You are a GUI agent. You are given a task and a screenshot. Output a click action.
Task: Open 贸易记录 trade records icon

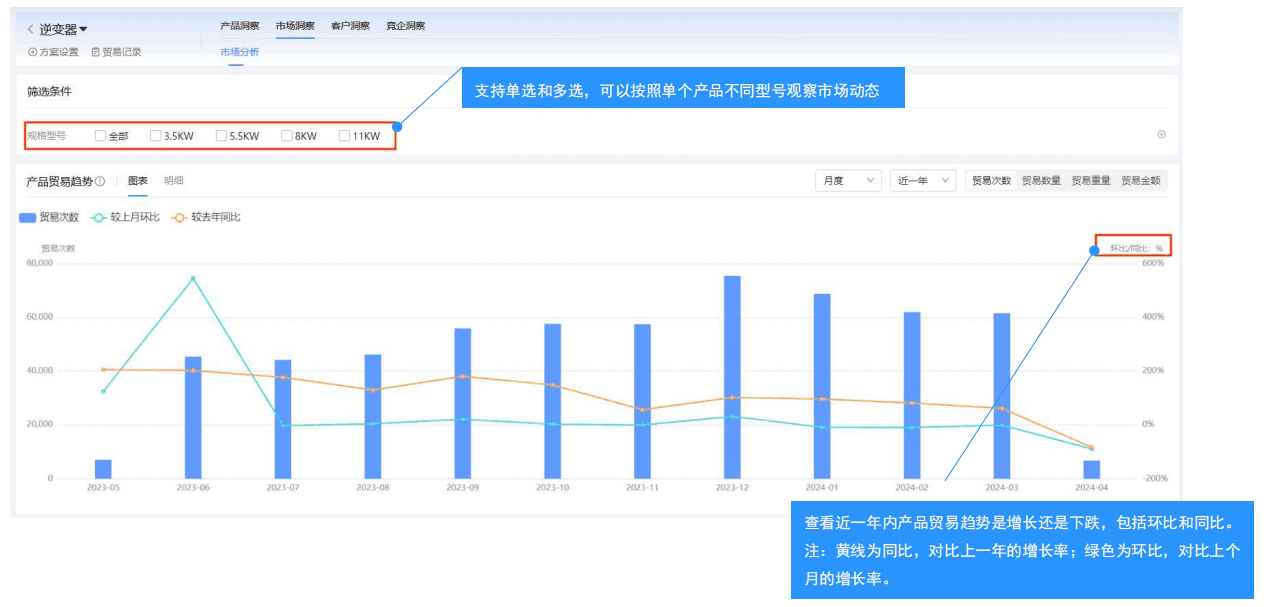(94, 52)
